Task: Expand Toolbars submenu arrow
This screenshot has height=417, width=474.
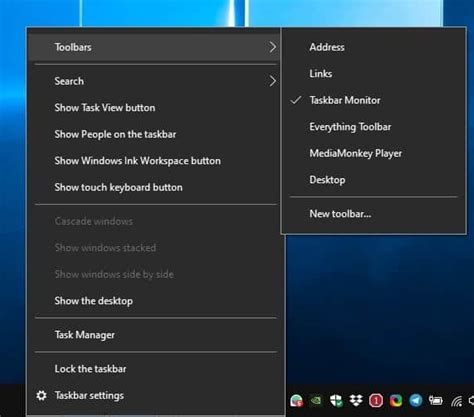Action: tap(272, 47)
